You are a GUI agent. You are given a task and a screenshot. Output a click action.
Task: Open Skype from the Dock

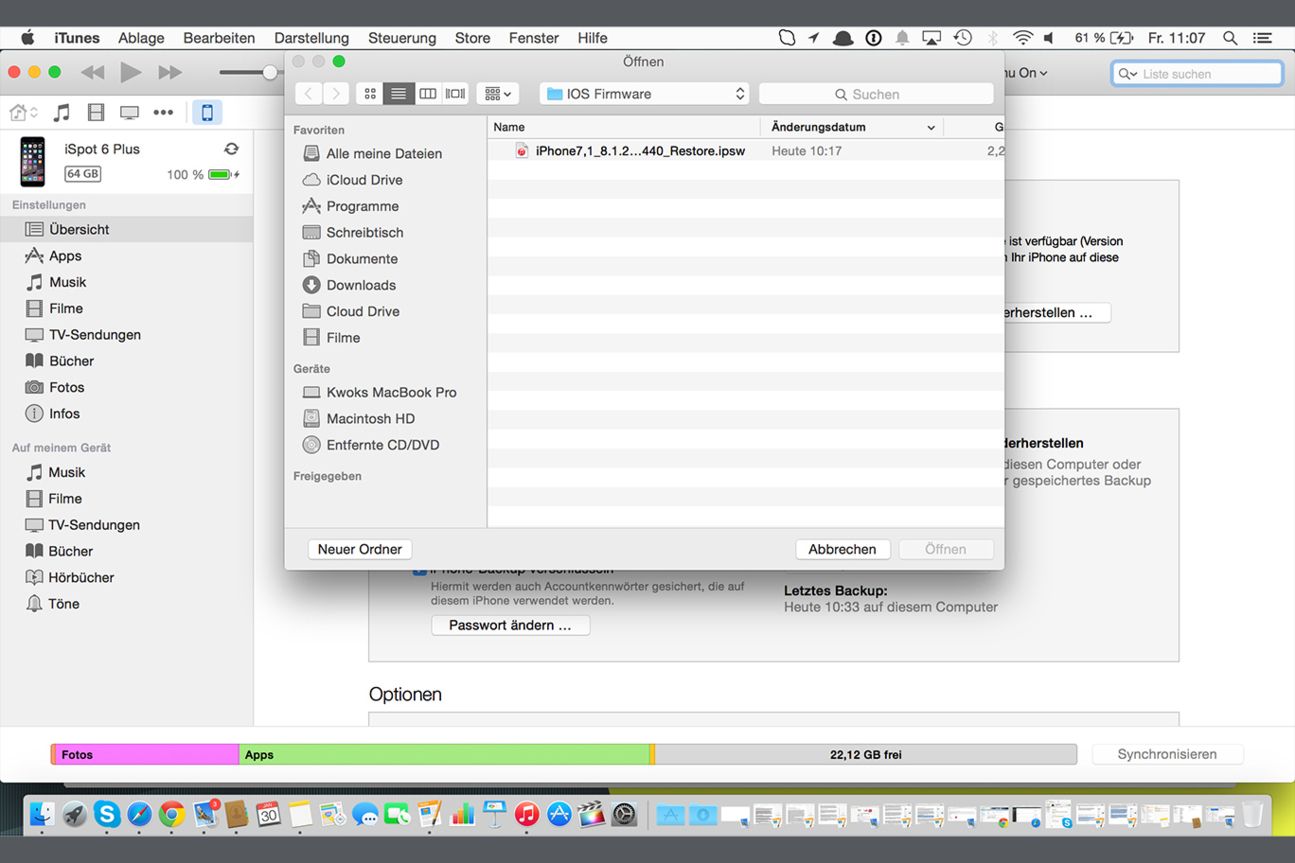pyautogui.click(x=107, y=814)
